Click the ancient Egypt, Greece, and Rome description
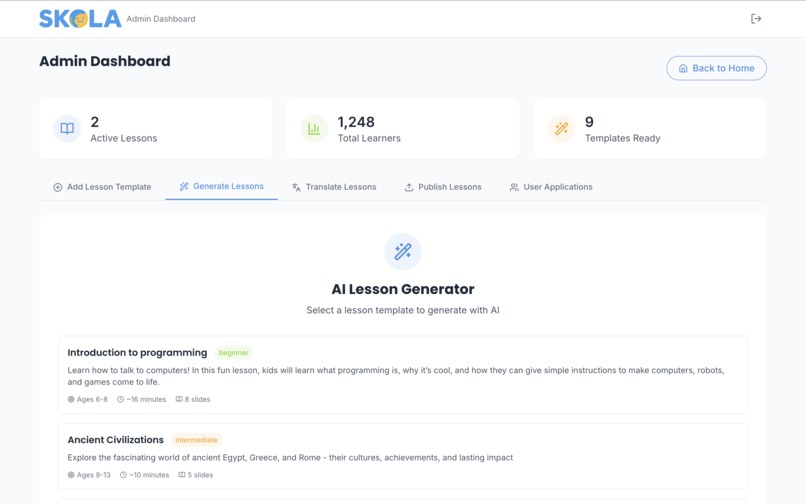 [290, 457]
